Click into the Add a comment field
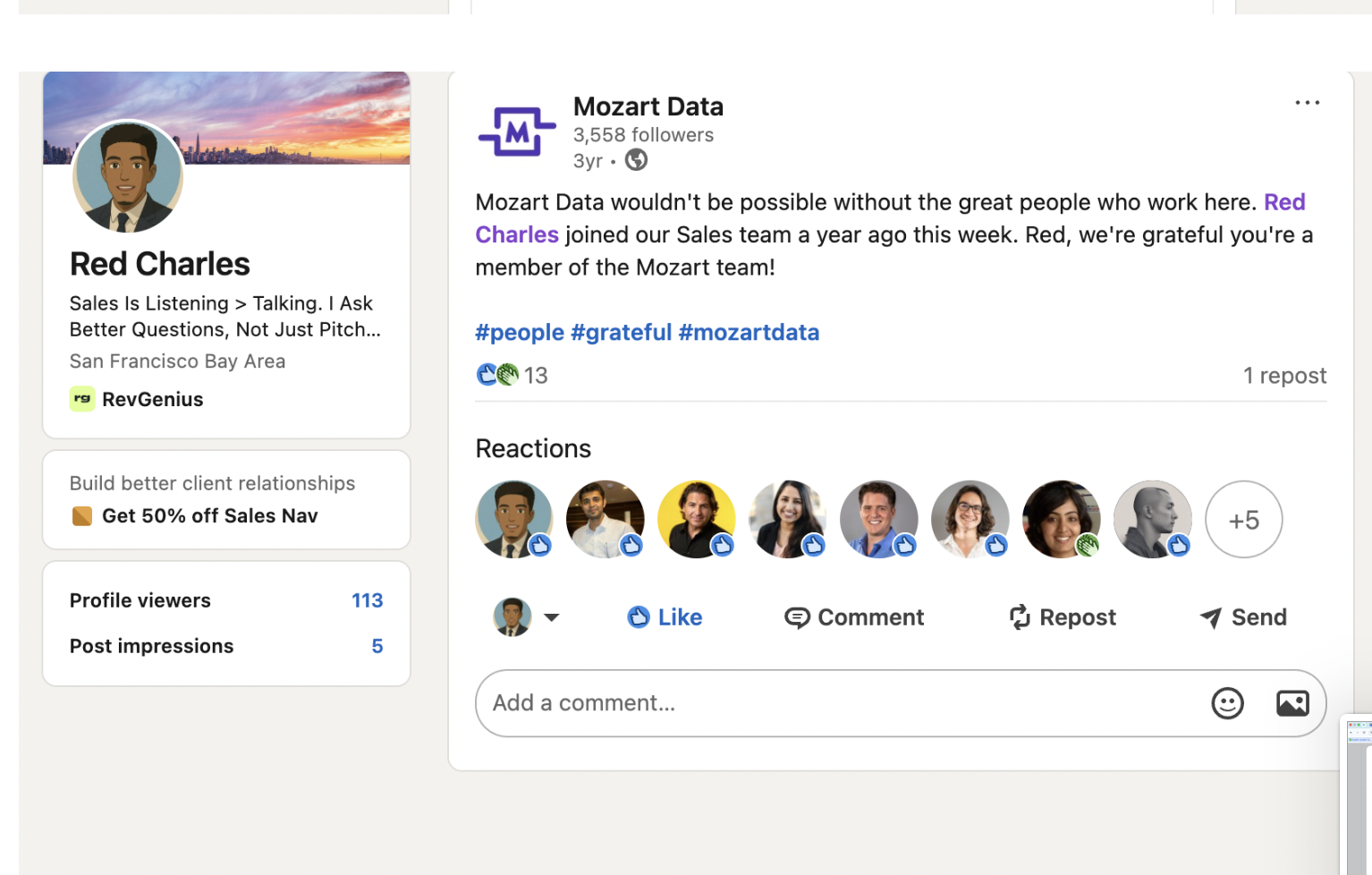 pos(901,703)
